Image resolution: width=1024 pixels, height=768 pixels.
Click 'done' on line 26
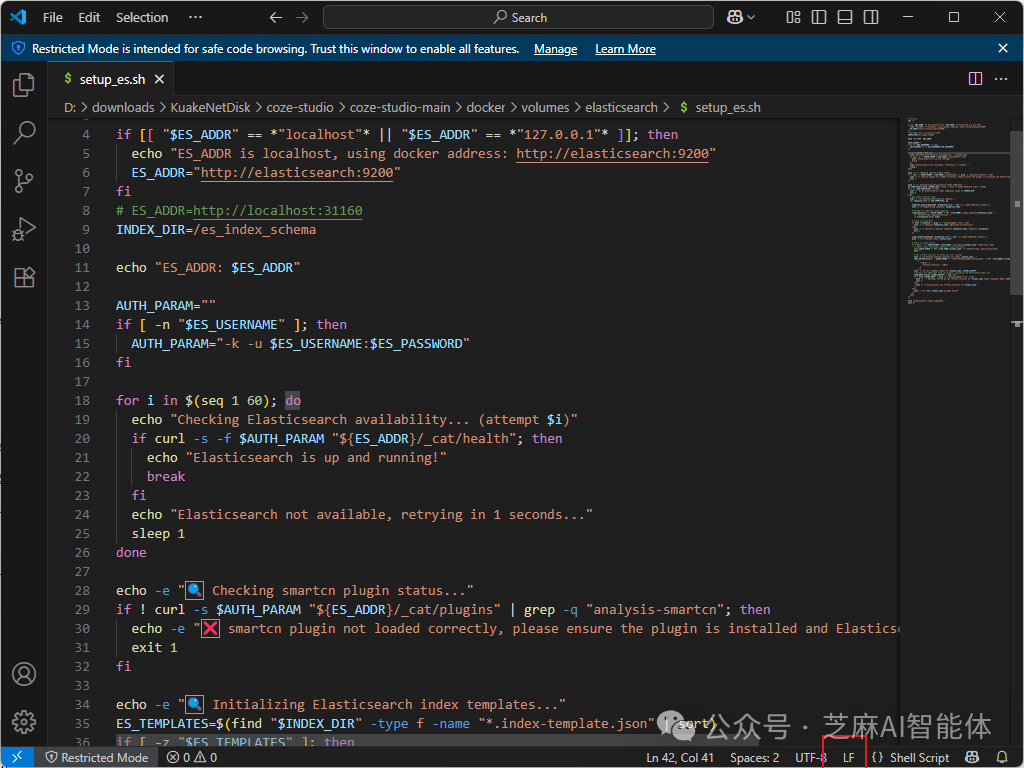click(131, 552)
